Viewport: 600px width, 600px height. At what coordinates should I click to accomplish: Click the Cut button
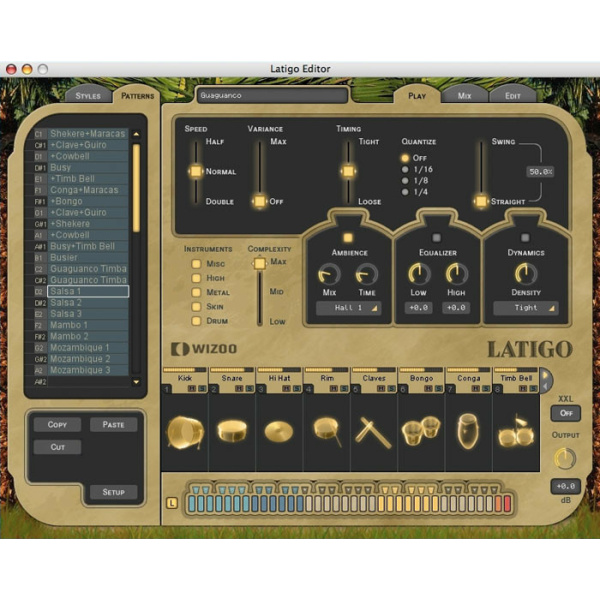(57, 447)
